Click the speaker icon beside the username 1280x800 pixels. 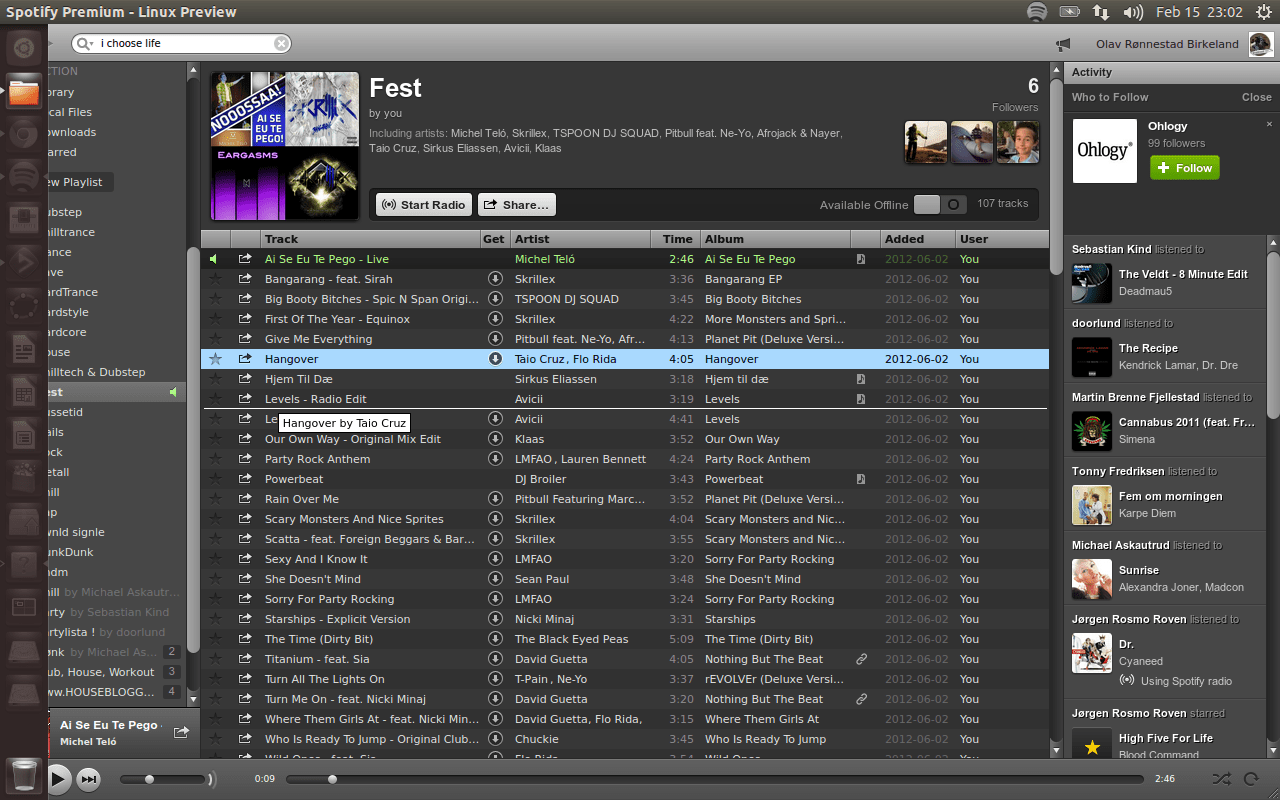[x=1062, y=44]
